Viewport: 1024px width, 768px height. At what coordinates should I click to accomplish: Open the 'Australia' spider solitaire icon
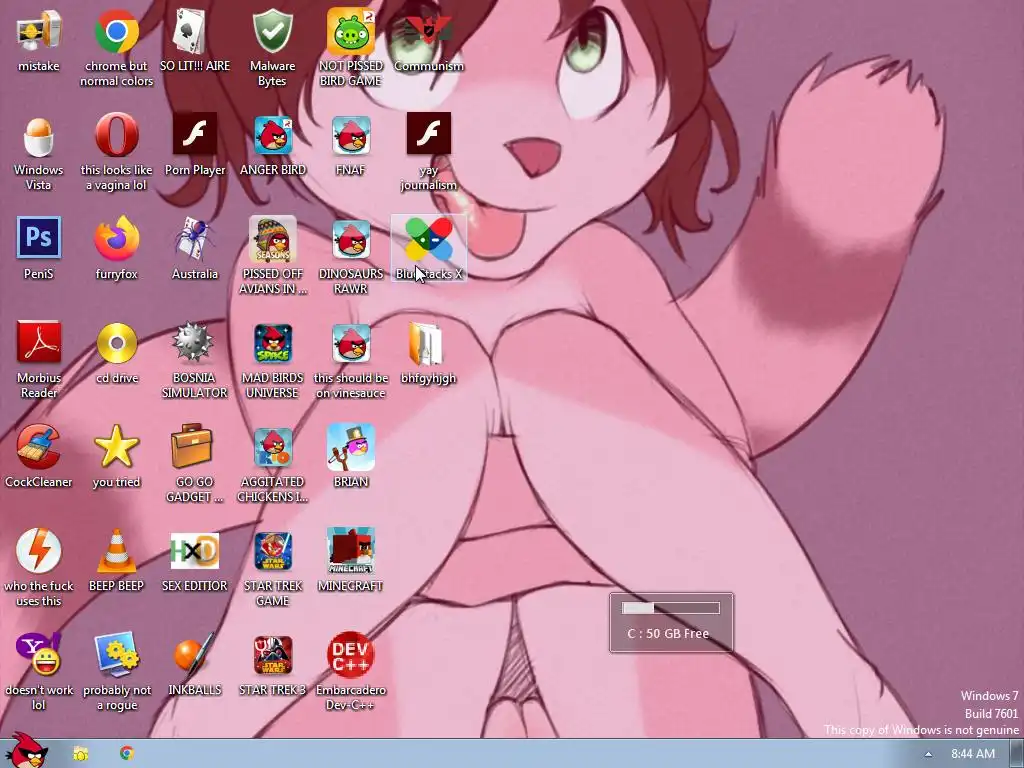pos(195,238)
